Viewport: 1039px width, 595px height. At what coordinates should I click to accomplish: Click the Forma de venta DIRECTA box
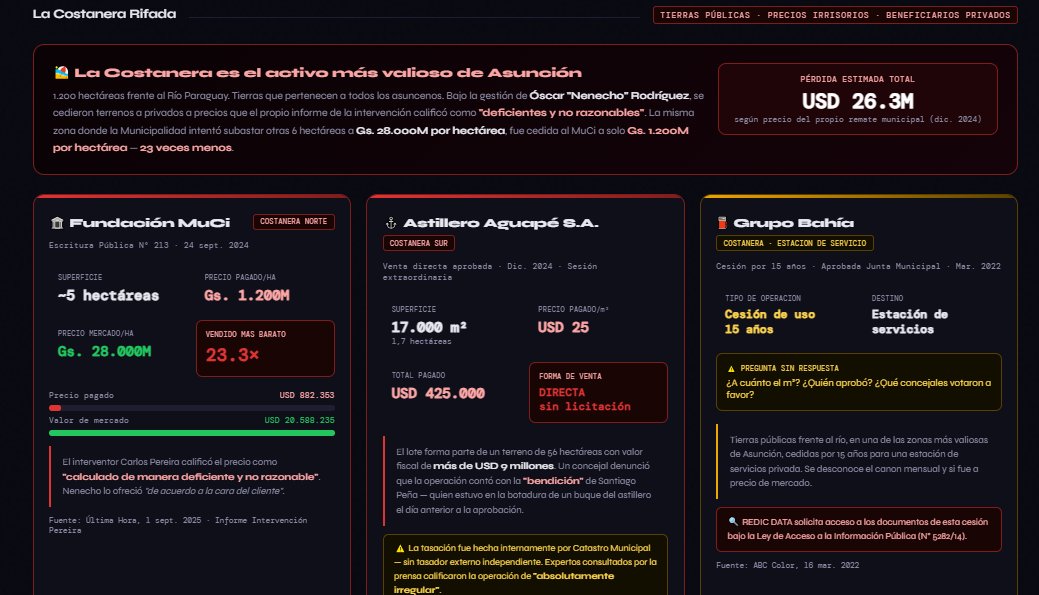tap(598, 392)
